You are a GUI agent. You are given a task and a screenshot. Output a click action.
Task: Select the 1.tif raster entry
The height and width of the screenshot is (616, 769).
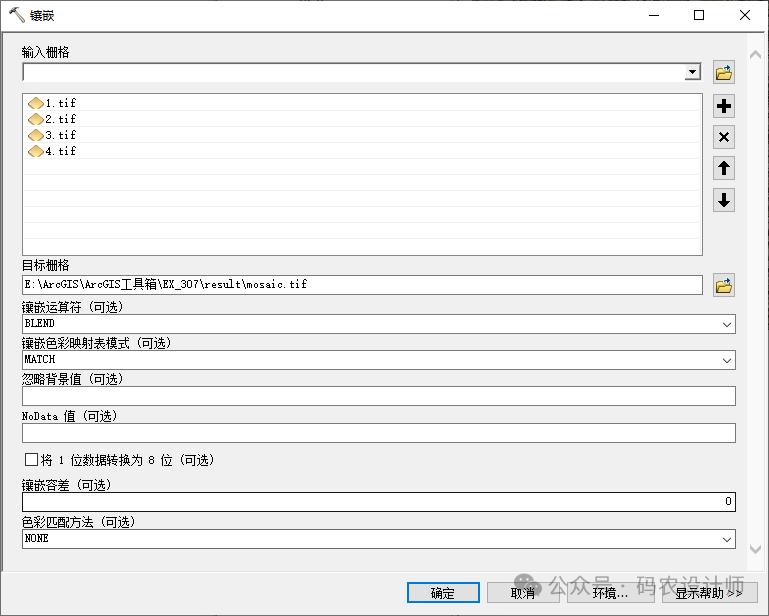(x=60, y=103)
